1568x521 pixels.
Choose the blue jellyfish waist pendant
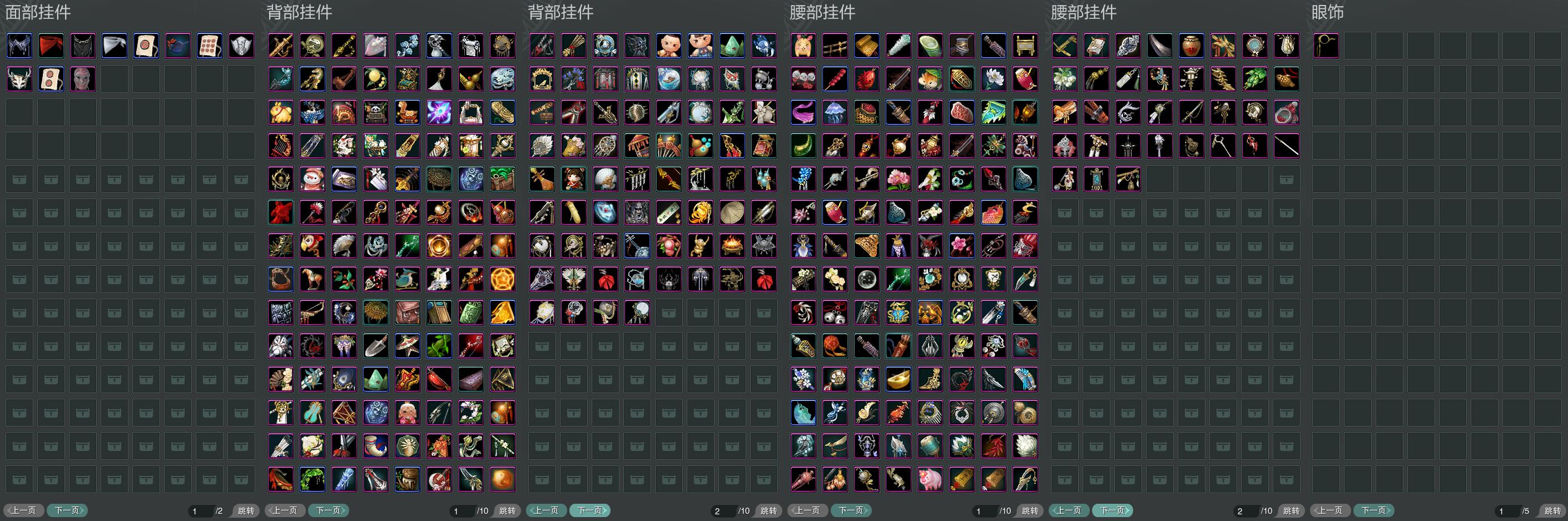835,113
